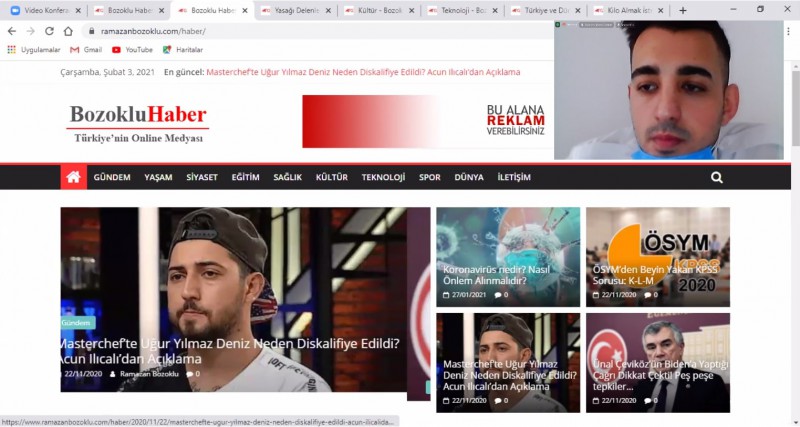Open Gmail bookmark in bookmarks bar

(86, 49)
